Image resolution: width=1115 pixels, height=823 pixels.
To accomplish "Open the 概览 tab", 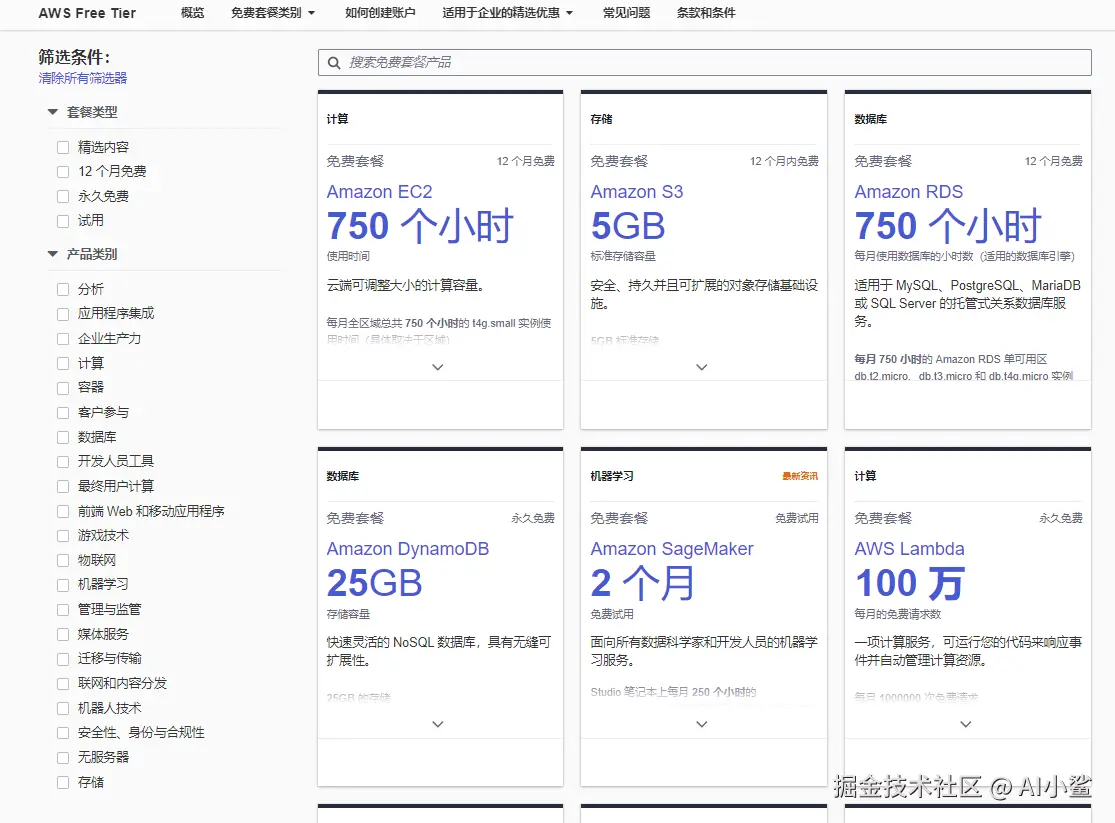I will coord(192,13).
